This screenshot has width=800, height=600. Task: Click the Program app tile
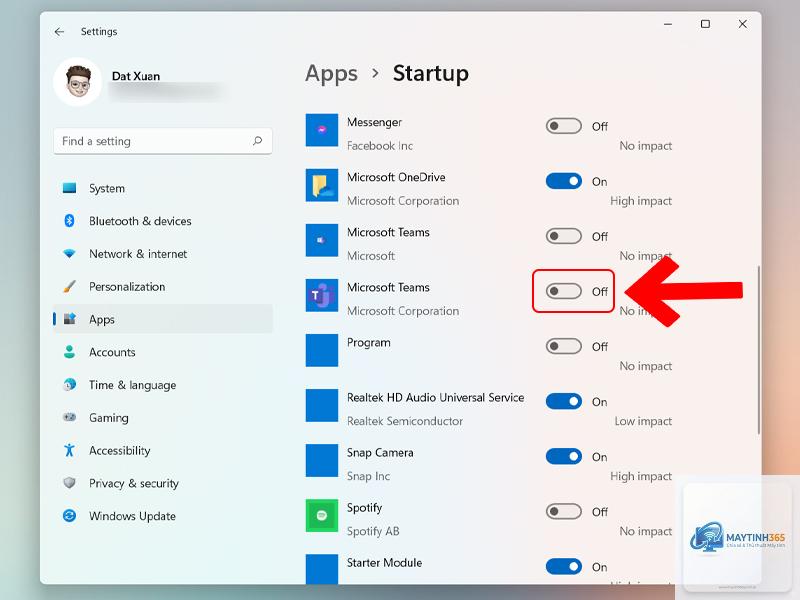tap(321, 350)
